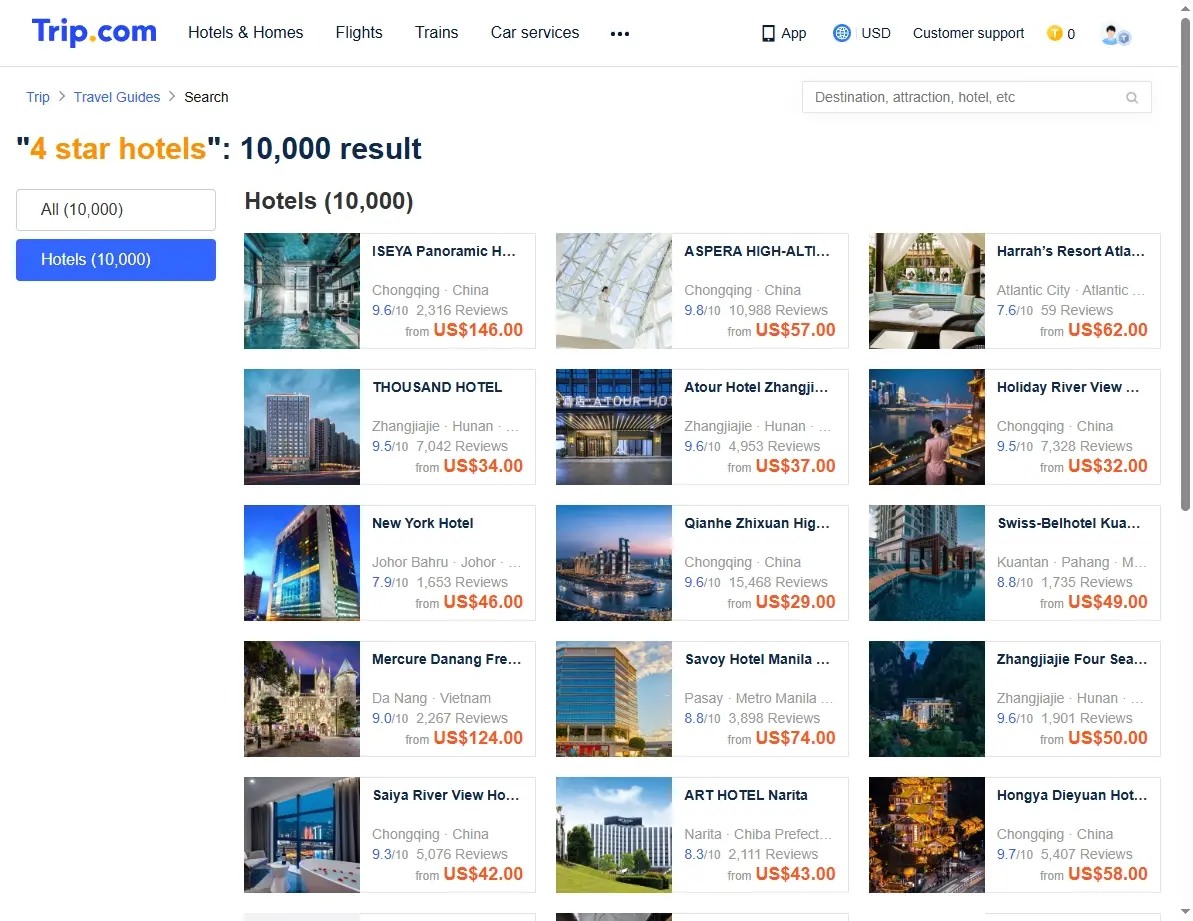The height and width of the screenshot is (921, 1193).
Task: Click the globe language icon
Action: click(841, 33)
